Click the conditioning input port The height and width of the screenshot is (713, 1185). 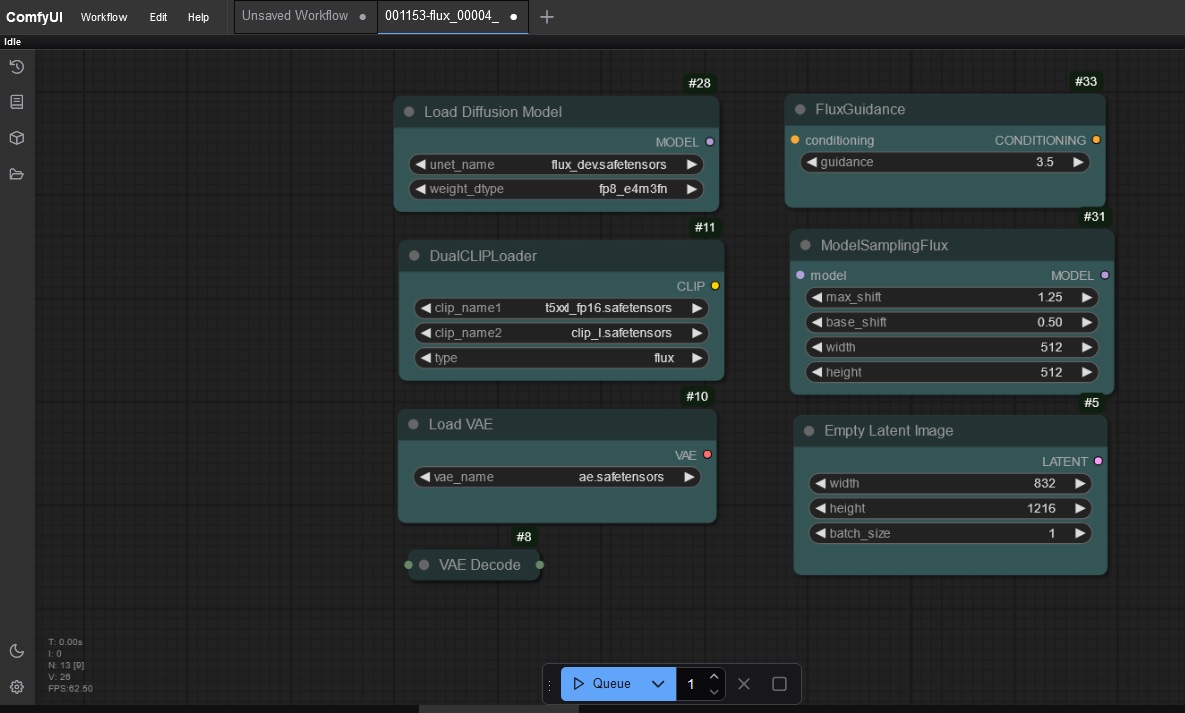pos(795,140)
